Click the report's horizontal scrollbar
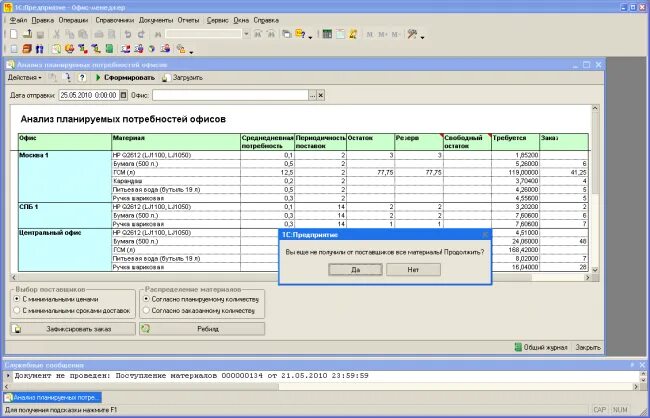 tap(301, 277)
